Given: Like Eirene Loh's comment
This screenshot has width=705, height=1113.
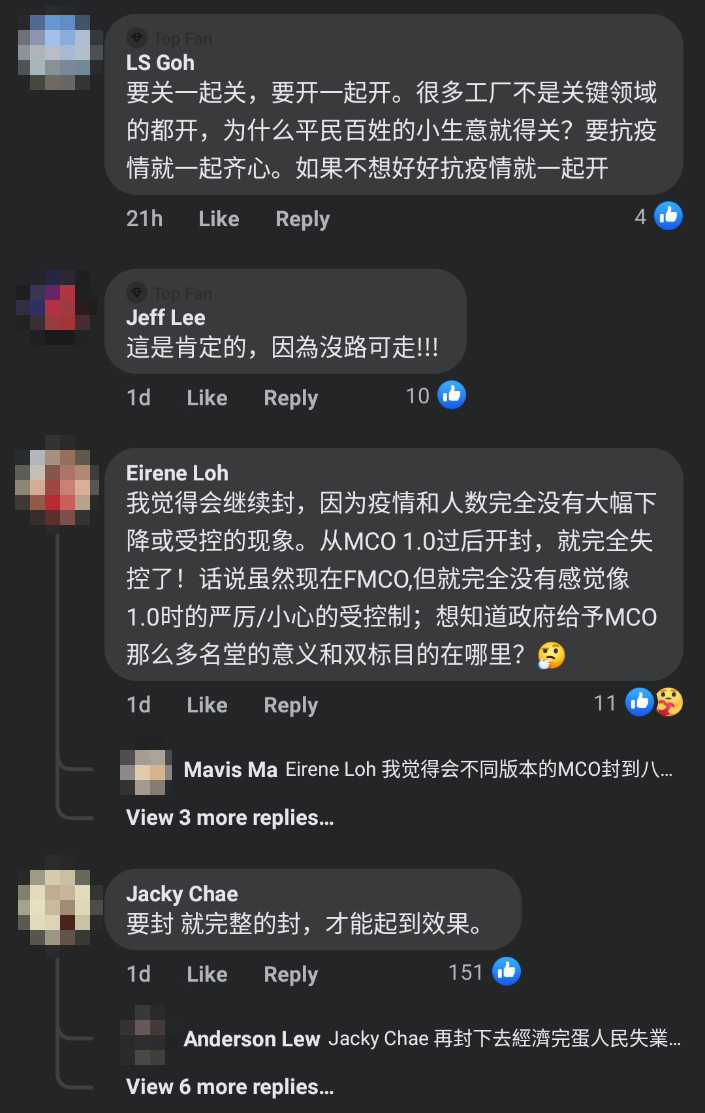Looking at the screenshot, I should pyautogui.click(x=207, y=705).
